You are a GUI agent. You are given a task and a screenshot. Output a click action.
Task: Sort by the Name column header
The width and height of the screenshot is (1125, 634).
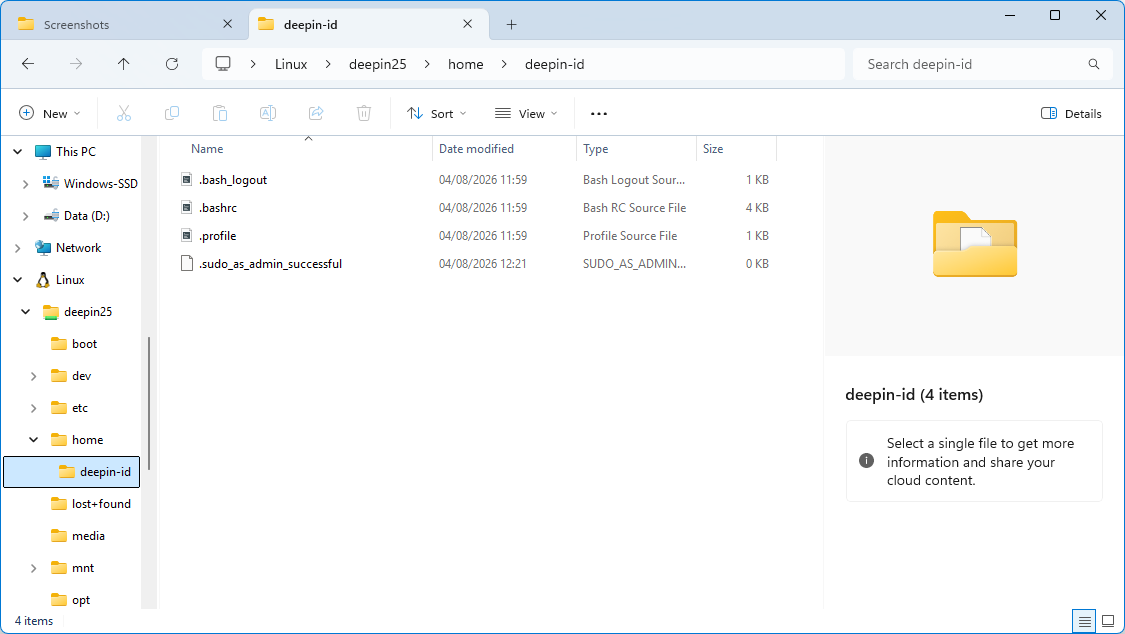coord(207,148)
